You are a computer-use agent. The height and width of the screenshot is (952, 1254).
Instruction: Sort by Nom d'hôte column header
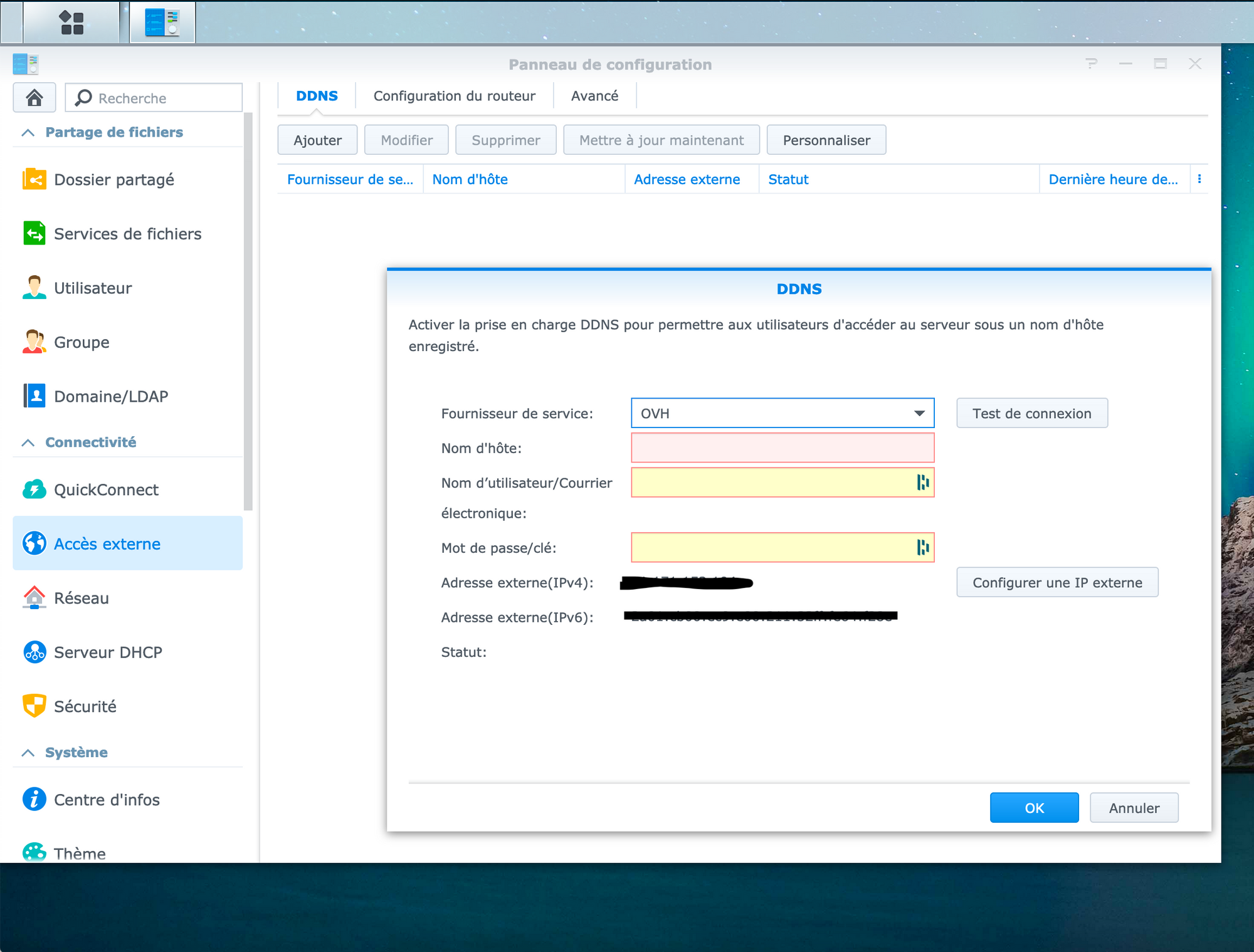pos(524,179)
